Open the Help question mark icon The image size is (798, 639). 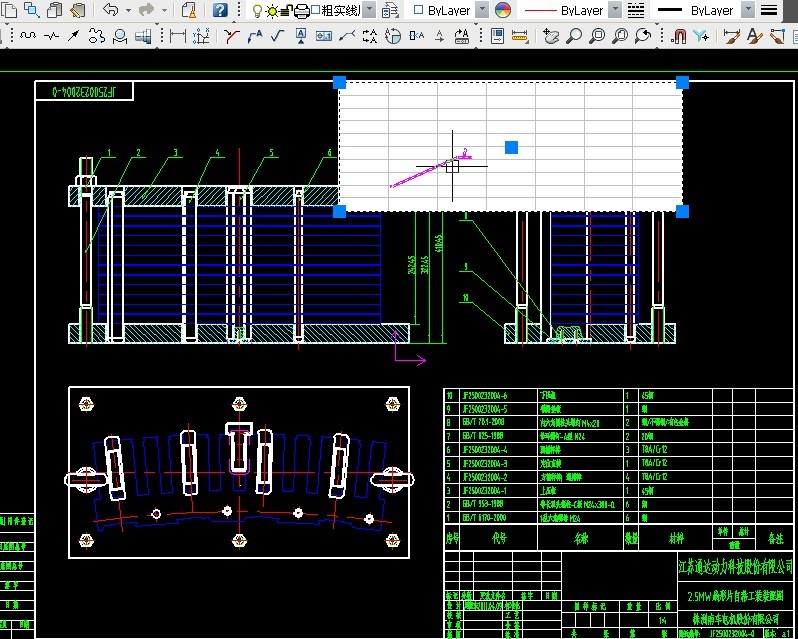click(220, 10)
